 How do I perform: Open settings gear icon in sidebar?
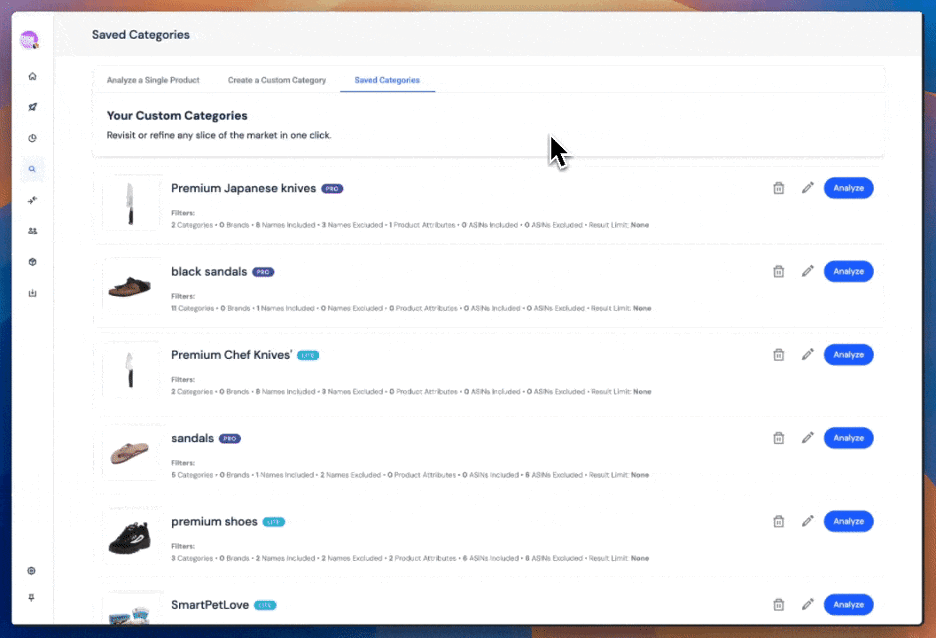[x=32, y=571]
